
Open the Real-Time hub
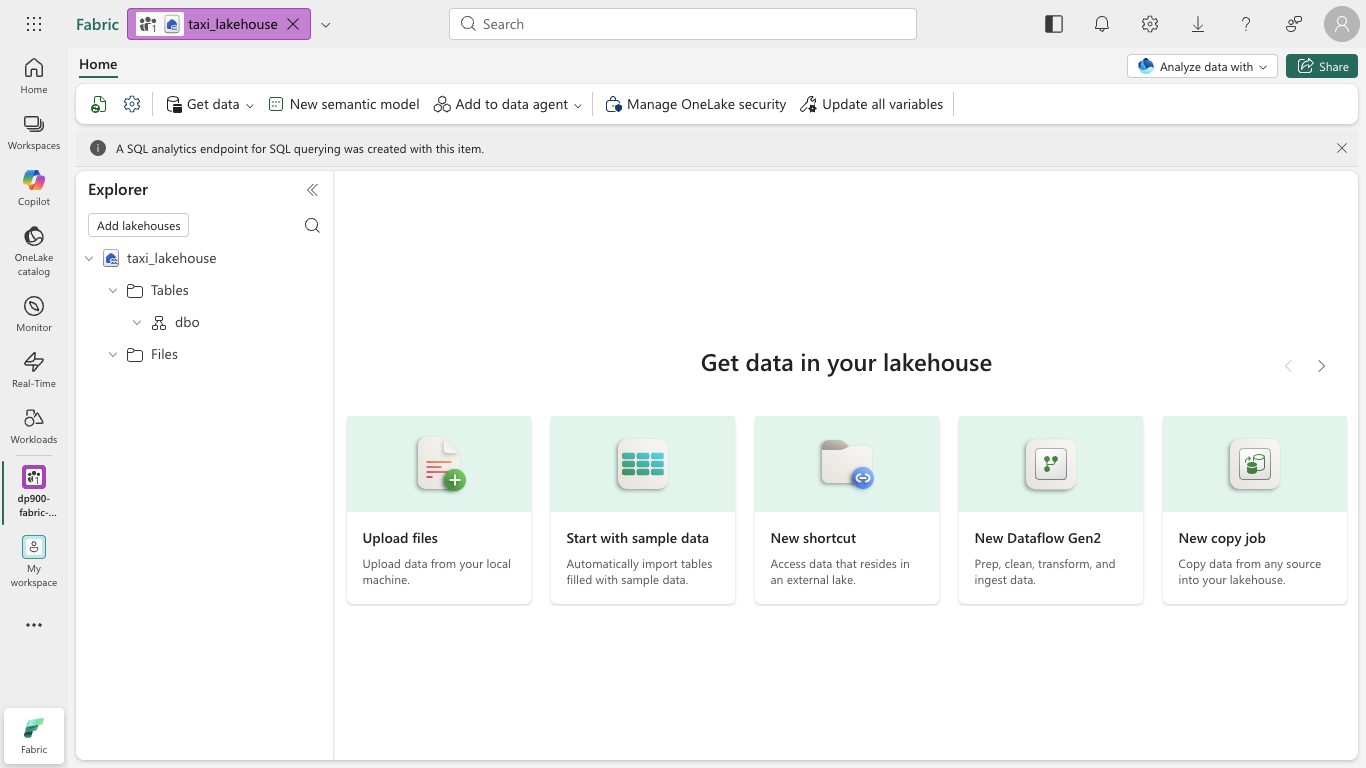34,370
